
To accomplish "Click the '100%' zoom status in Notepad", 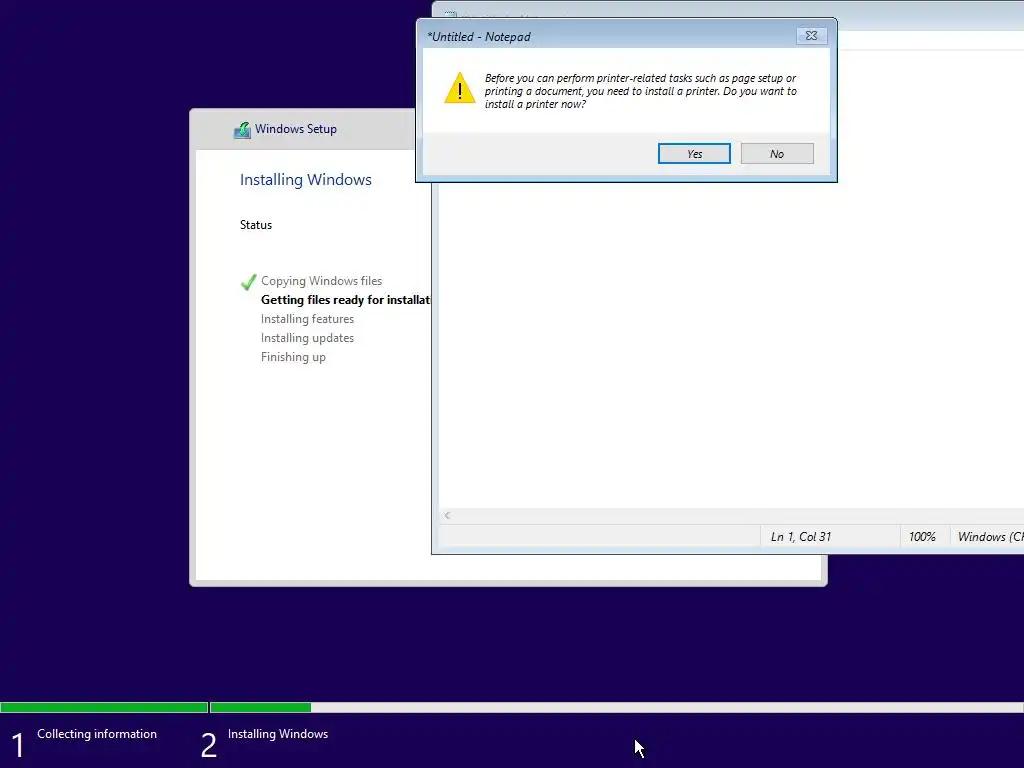I will pyautogui.click(x=922, y=537).
